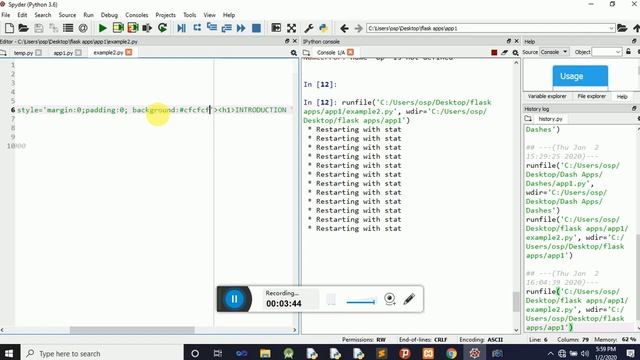This screenshot has width=640, height=360.
Task: Browse working directory folder icon
Action: pyautogui.click(x=622, y=28)
